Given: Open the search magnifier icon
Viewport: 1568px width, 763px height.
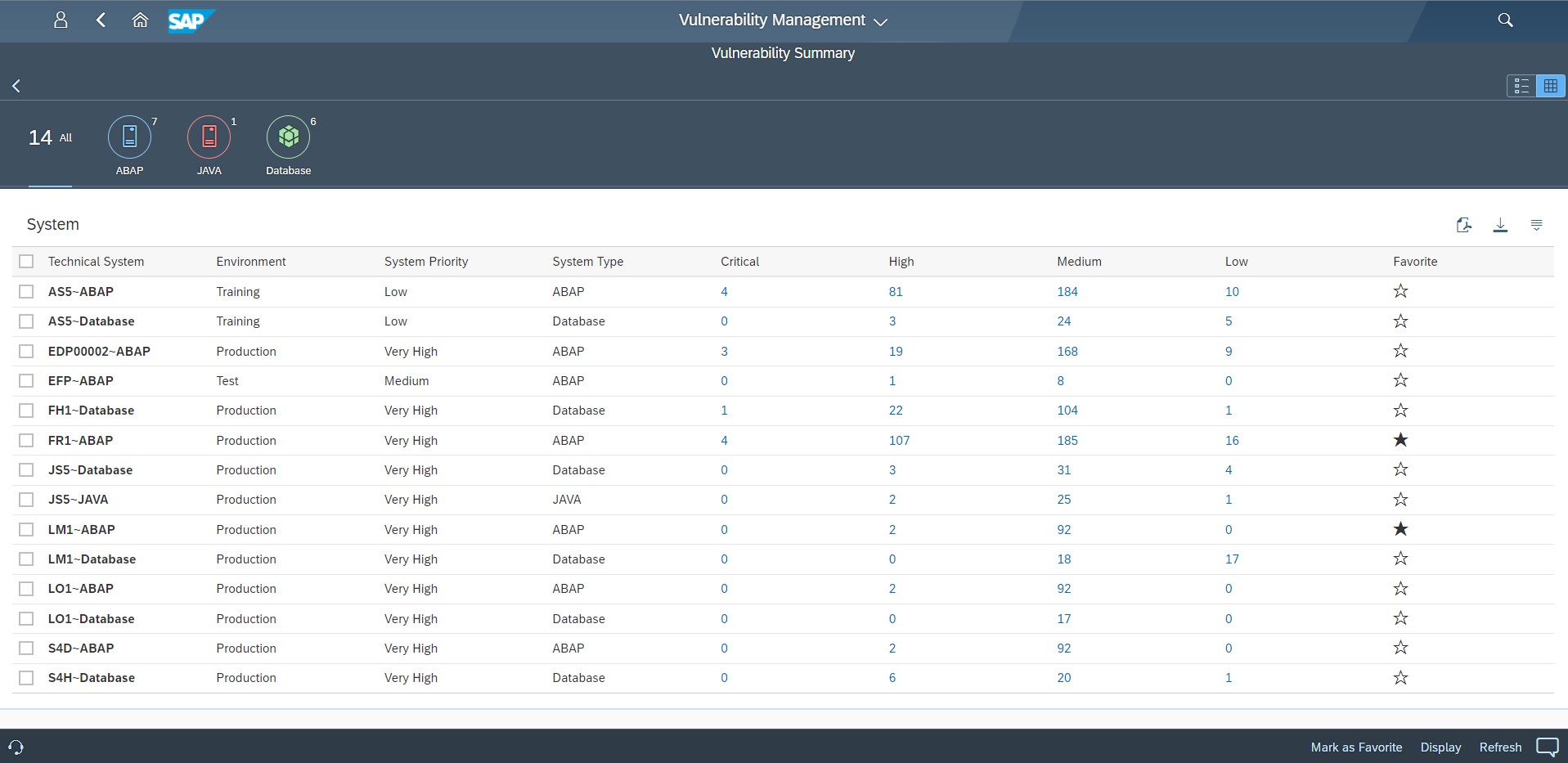Looking at the screenshot, I should click(1505, 20).
